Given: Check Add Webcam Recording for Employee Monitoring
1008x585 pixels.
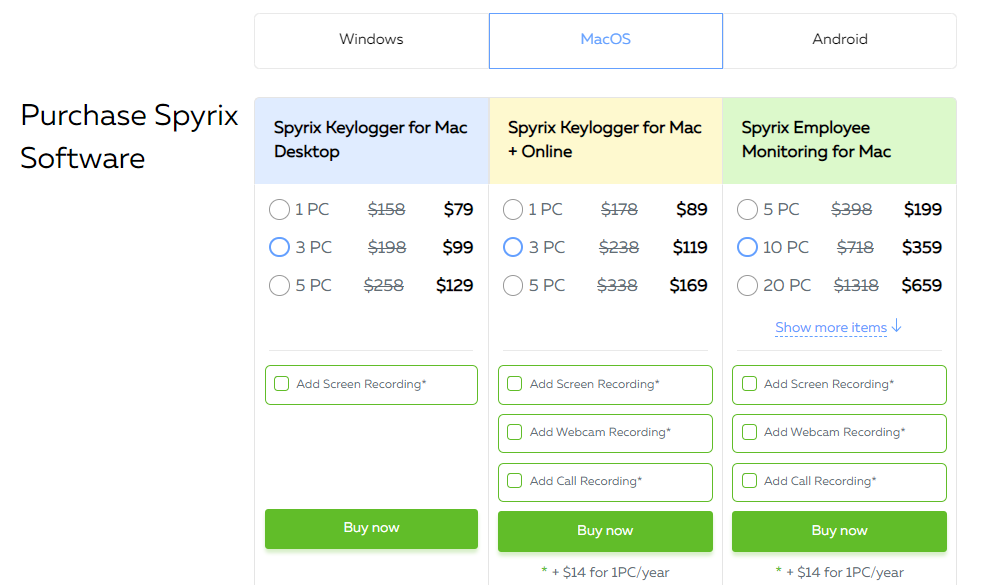Looking at the screenshot, I should pyautogui.click(x=750, y=432).
